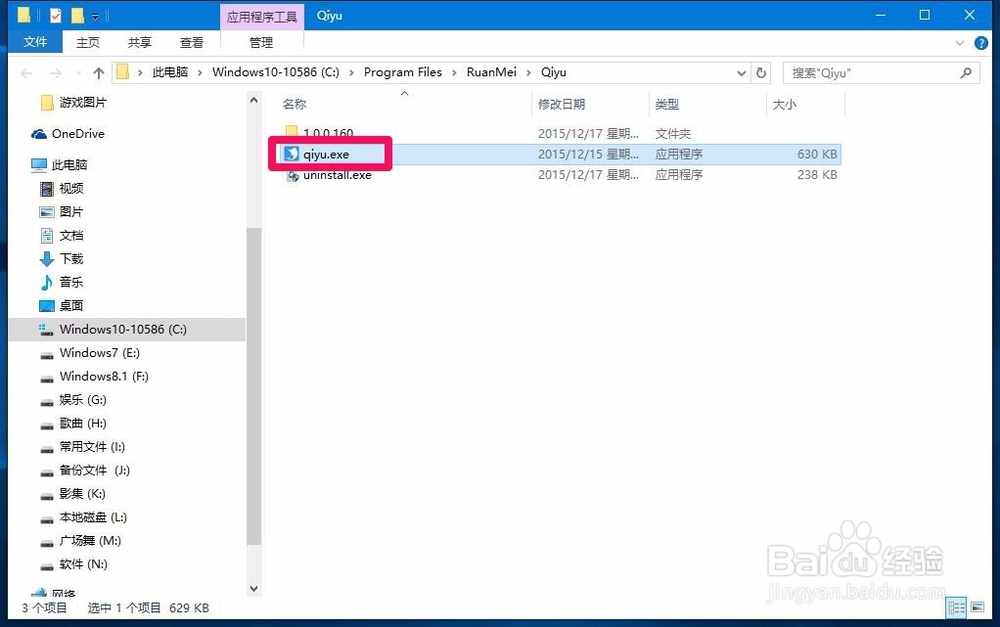Select OneDrive in navigation pane

(78, 133)
